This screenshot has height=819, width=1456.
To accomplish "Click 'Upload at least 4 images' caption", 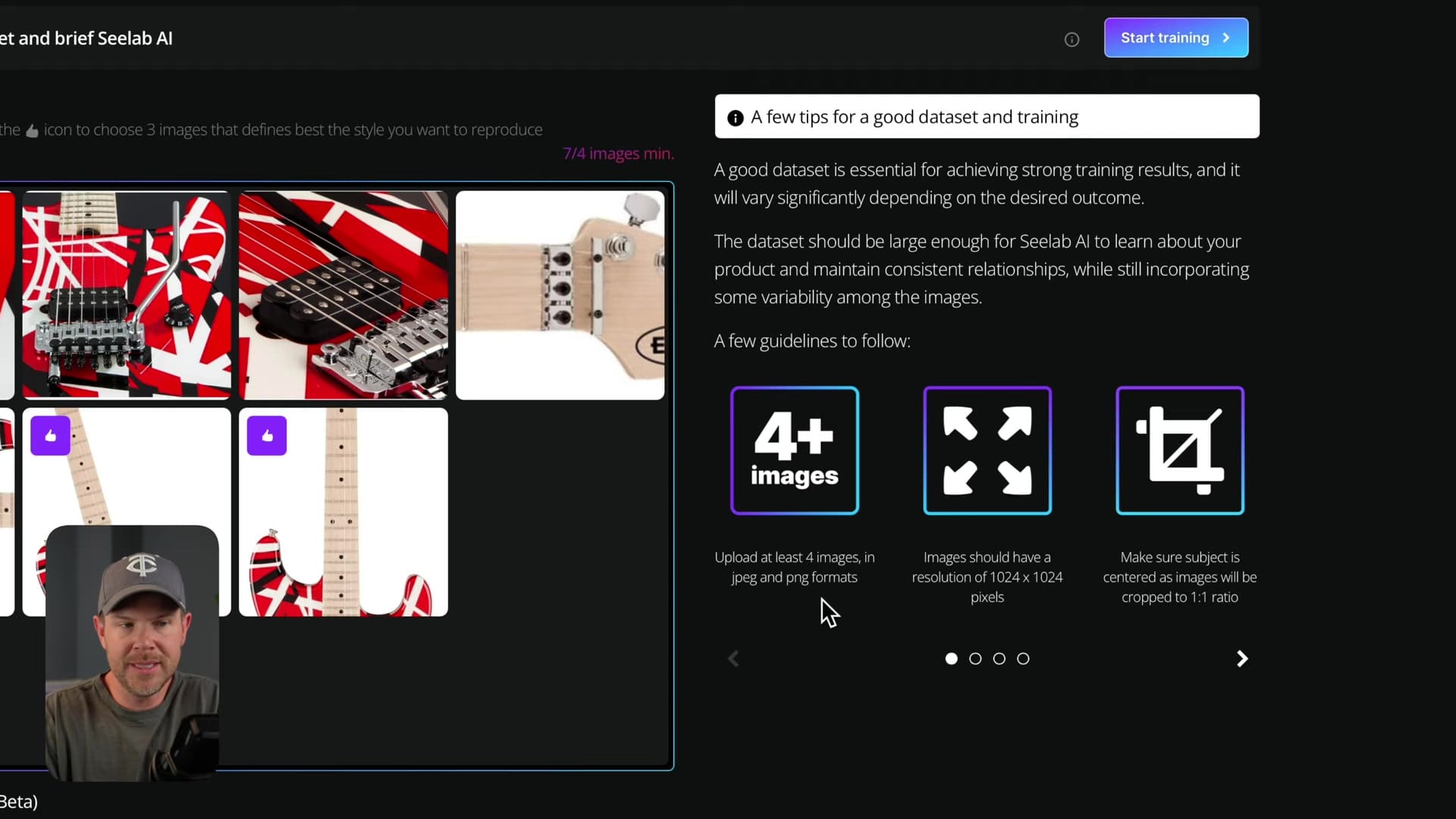I will pos(794,567).
